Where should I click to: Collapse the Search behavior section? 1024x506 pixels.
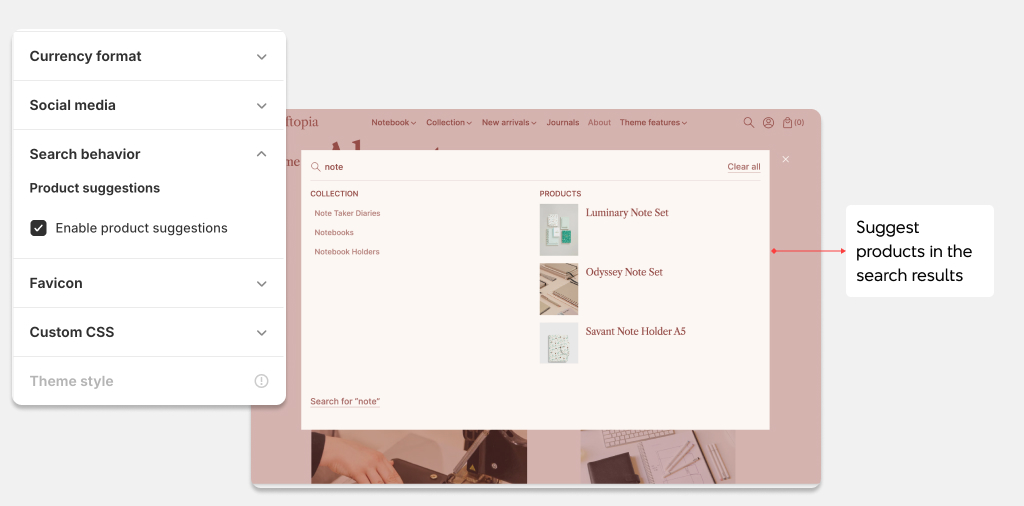tap(261, 154)
